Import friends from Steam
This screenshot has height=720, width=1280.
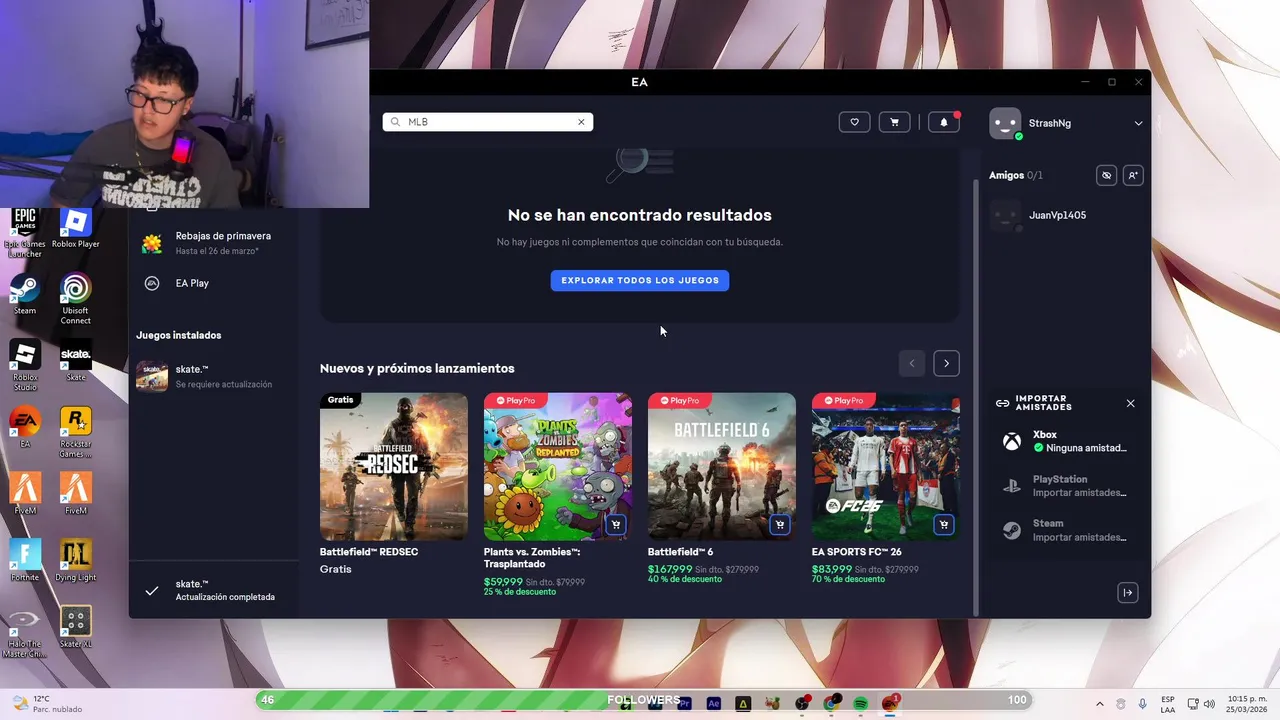1065,530
